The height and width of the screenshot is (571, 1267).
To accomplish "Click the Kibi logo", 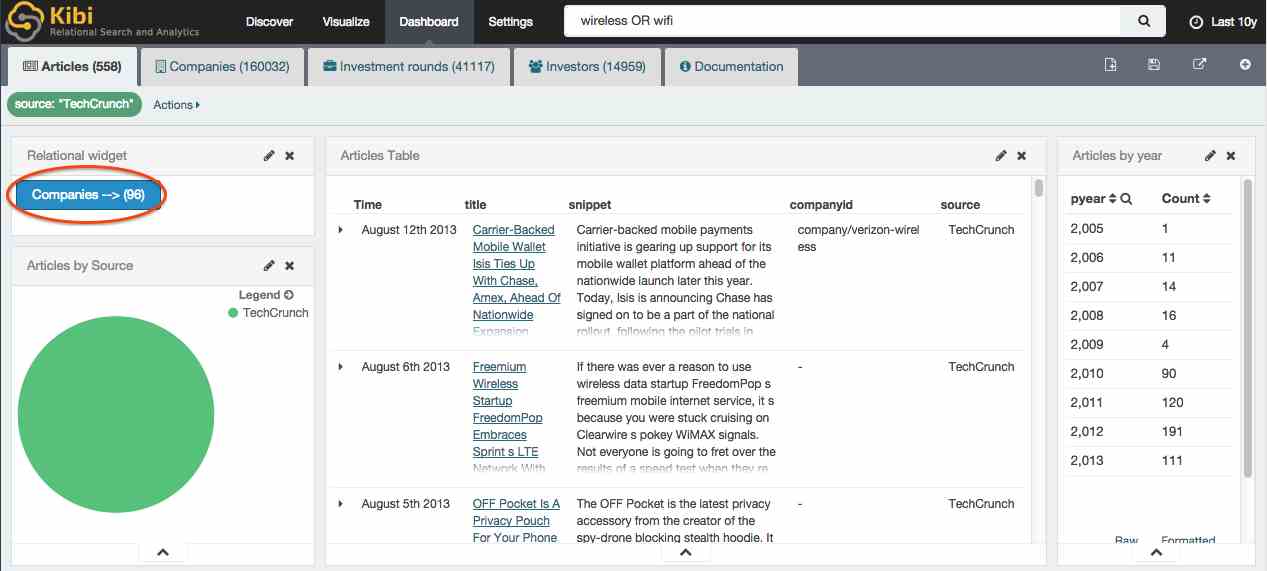I will pyautogui.click(x=104, y=21).
